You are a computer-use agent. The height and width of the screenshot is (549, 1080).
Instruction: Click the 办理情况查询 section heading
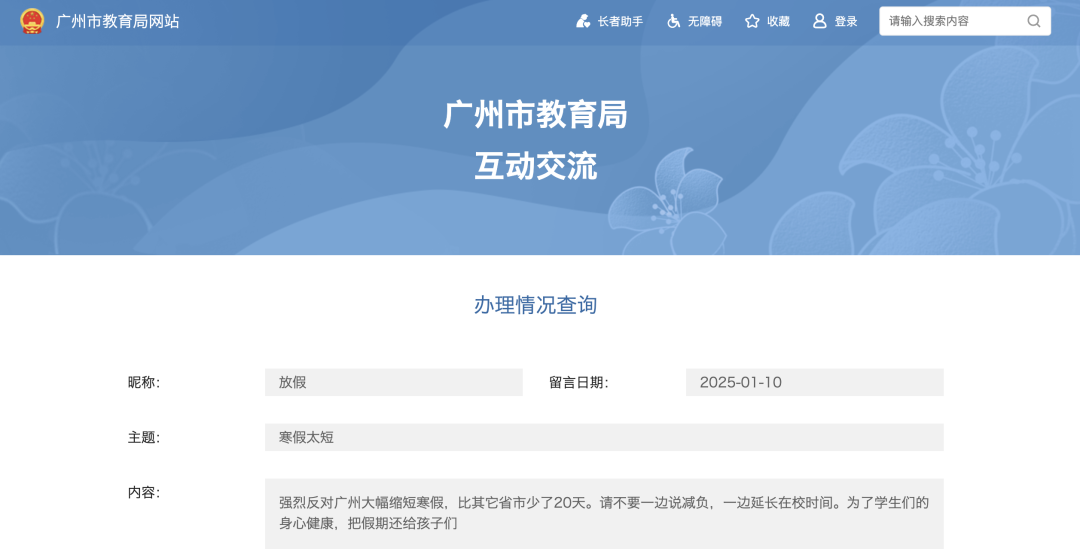[535, 305]
